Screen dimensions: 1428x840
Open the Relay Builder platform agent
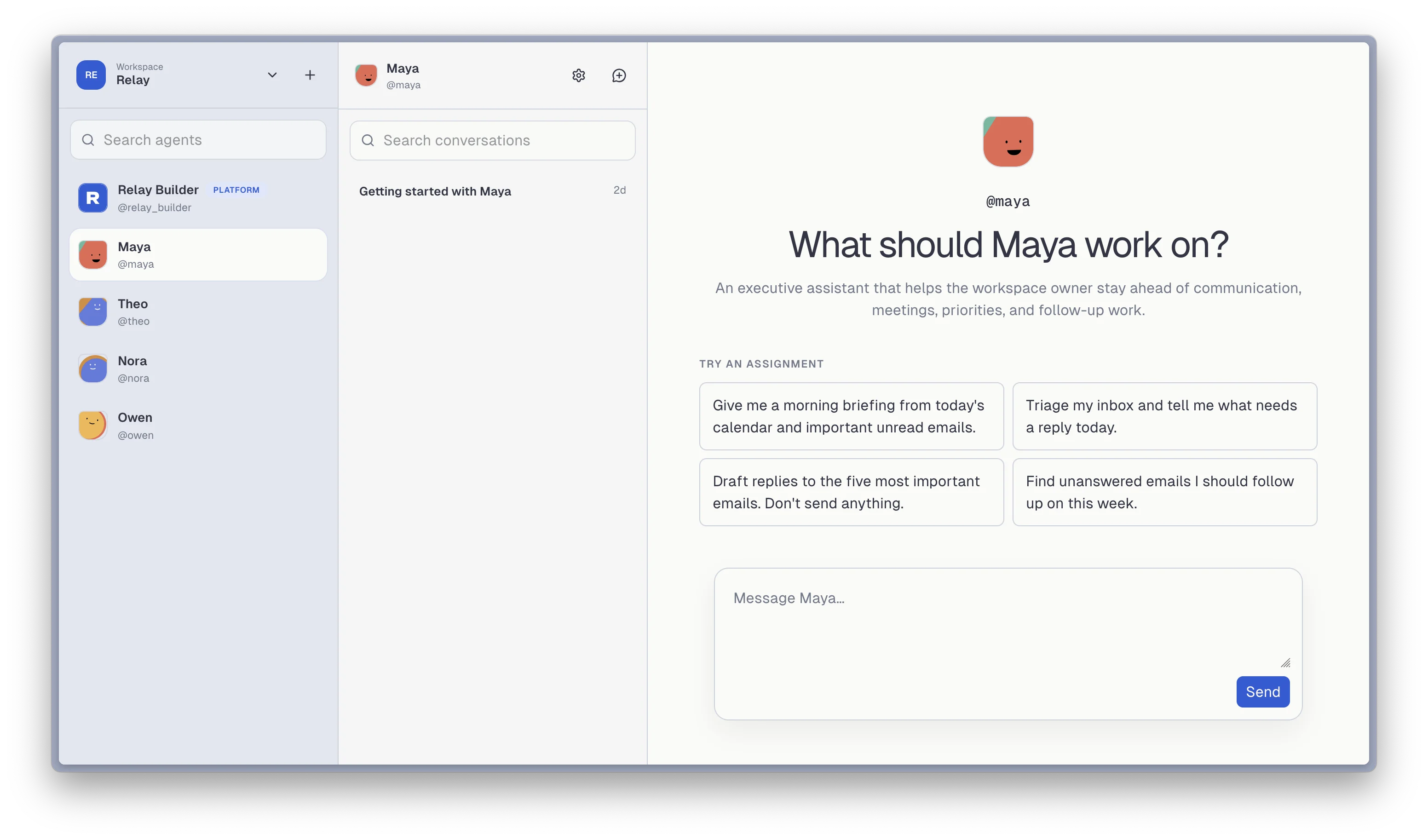198,198
